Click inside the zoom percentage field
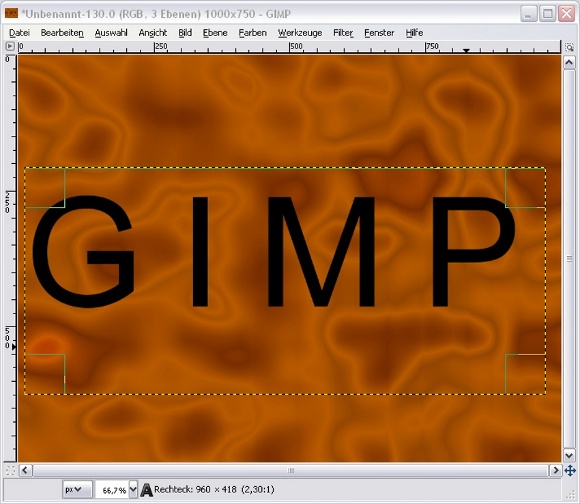This screenshot has height=504, width=580. [x=112, y=490]
